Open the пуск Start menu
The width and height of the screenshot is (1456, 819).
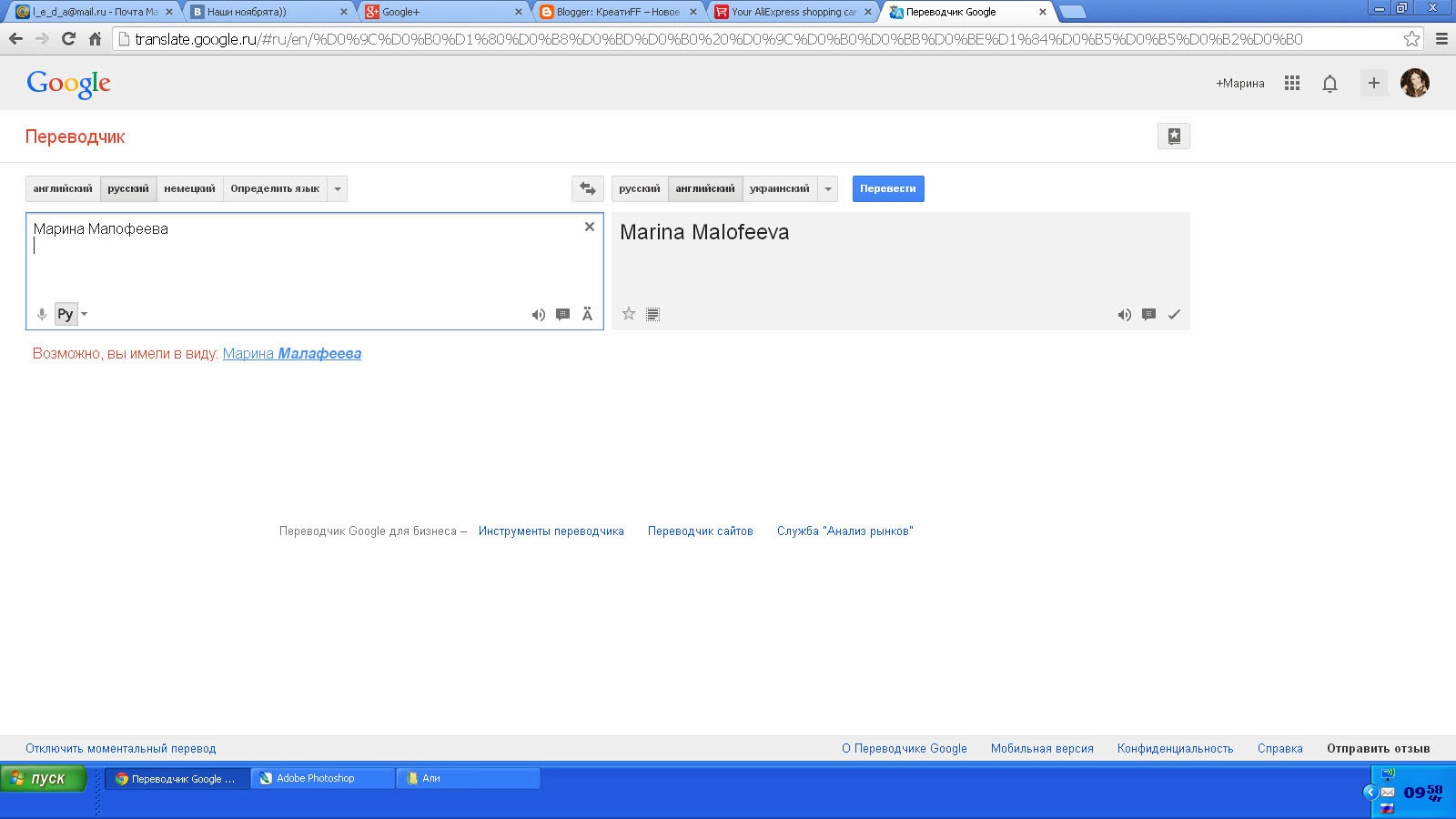(44, 779)
